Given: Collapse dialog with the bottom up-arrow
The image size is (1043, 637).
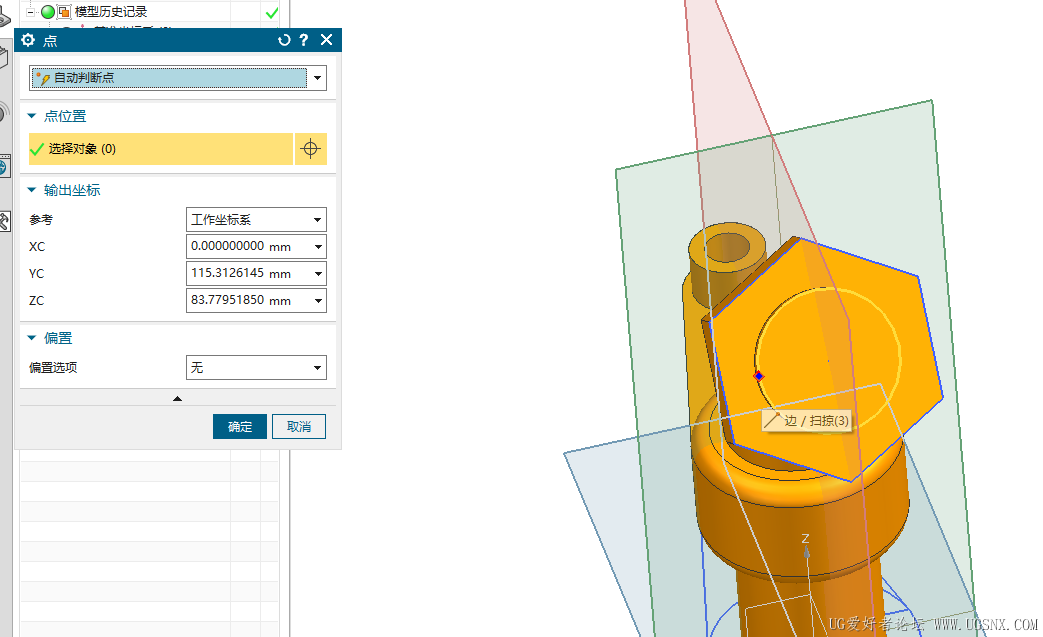Looking at the screenshot, I should point(178,398).
